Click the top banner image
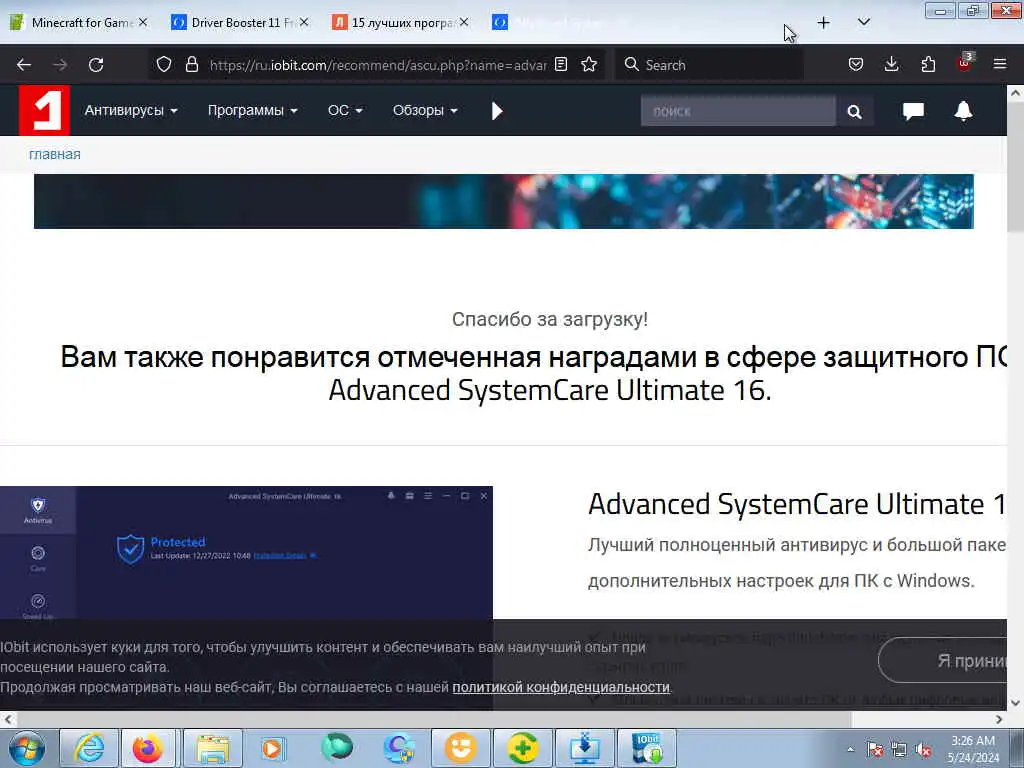The width and height of the screenshot is (1024, 768). click(504, 201)
